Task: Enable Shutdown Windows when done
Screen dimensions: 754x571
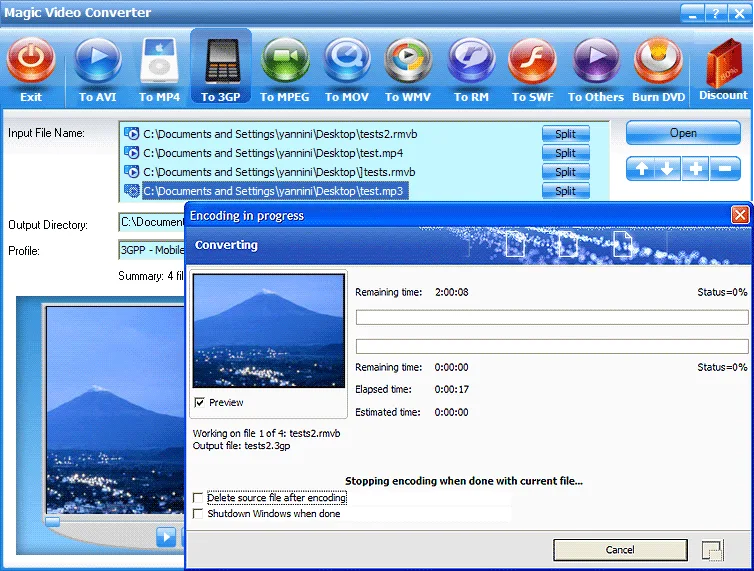Action: pyautogui.click(x=198, y=514)
